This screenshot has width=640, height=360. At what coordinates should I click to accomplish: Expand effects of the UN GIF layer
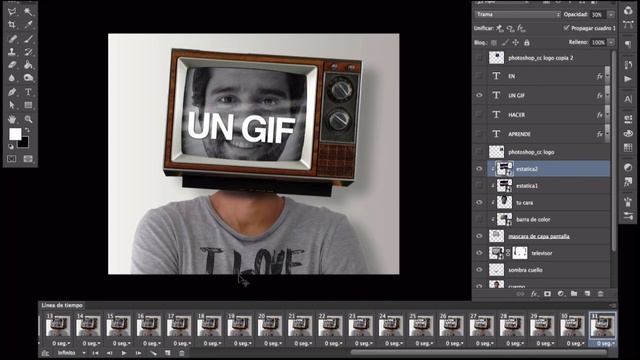607,95
